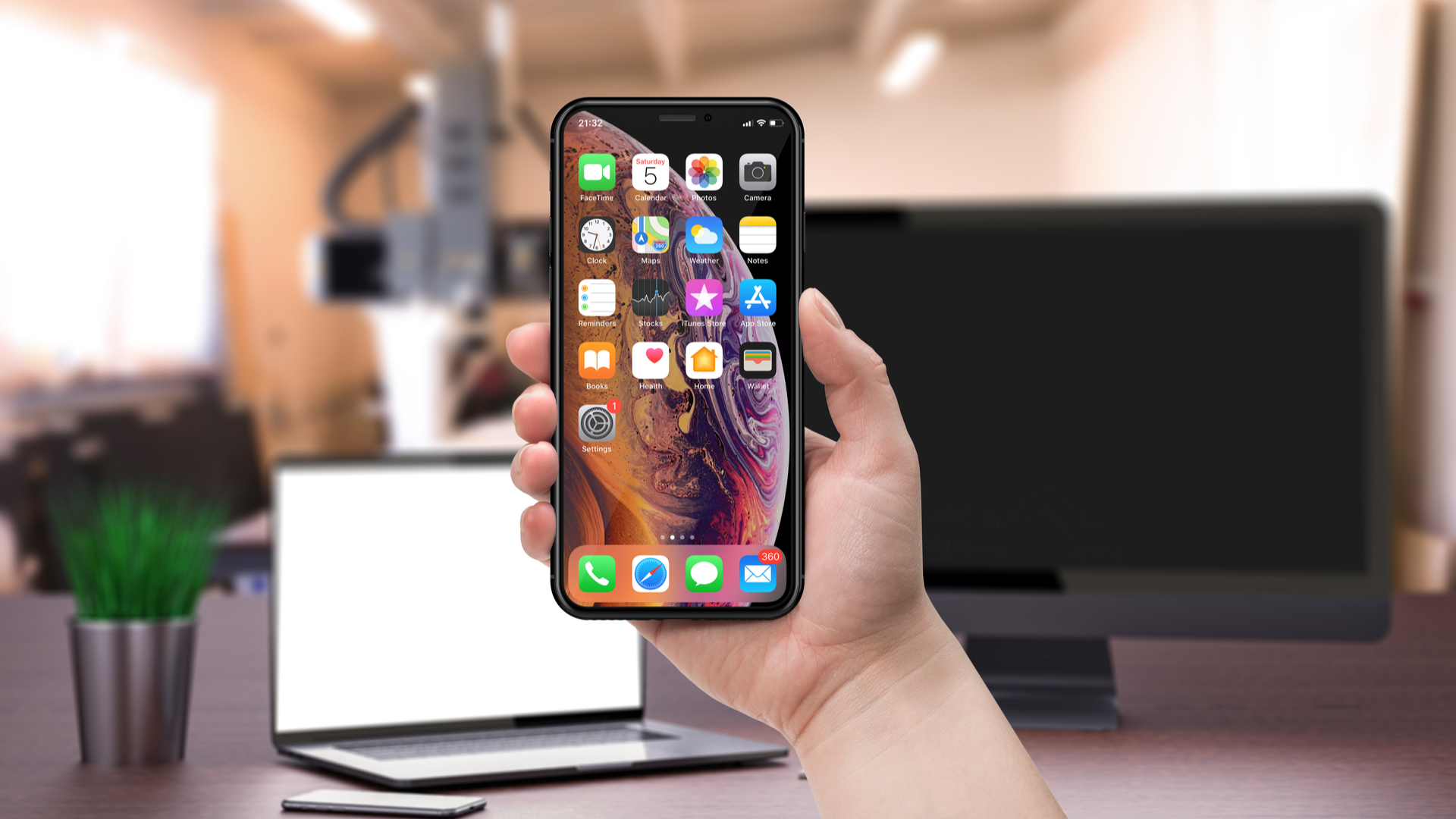Image resolution: width=1456 pixels, height=819 pixels.
Task: Open Maps app
Action: tap(648, 239)
